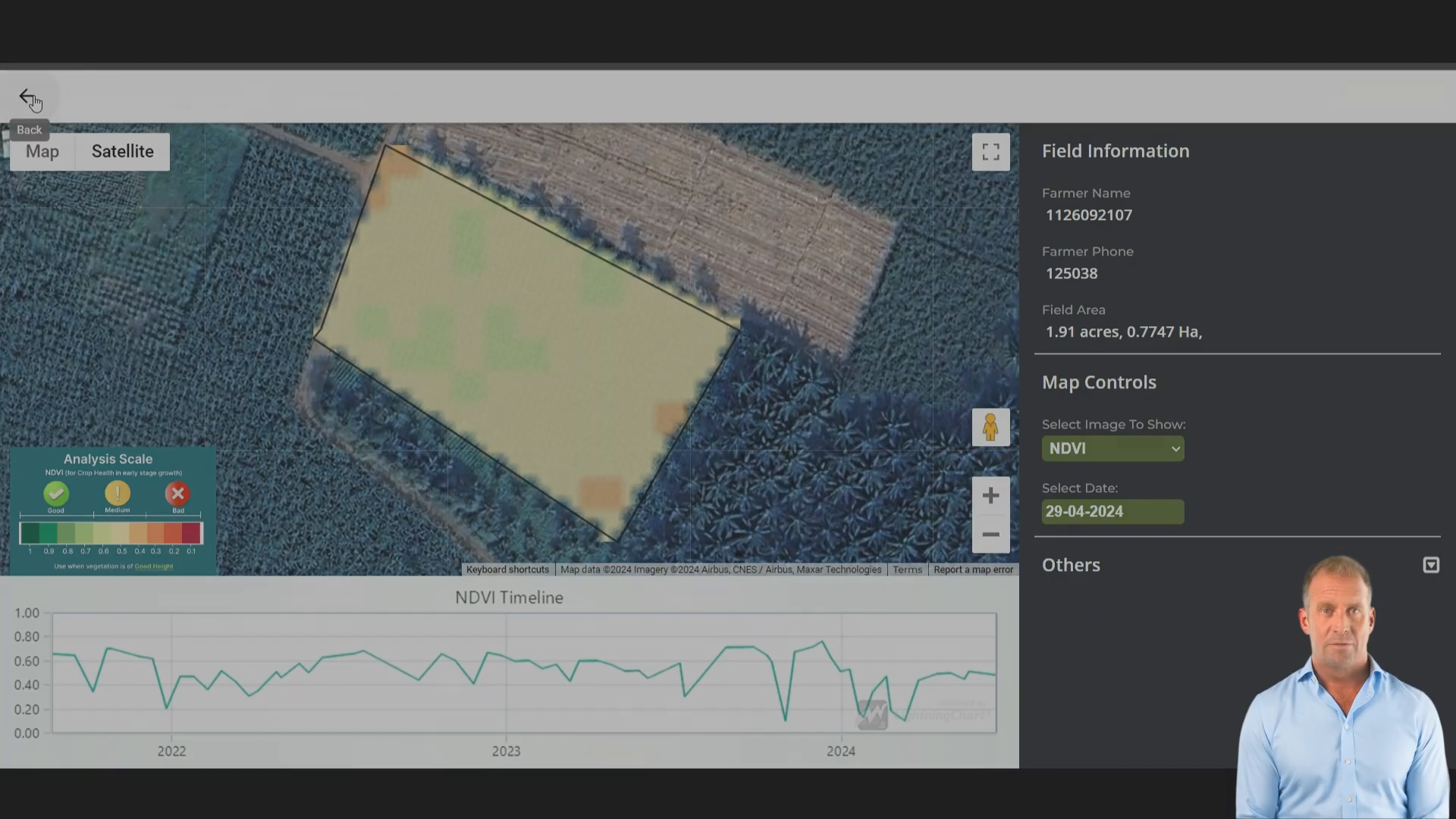Image resolution: width=1456 pixels, height=819 pixels.
Task: Click field area 1.91 acres value
Action: tap(1124, 332)
